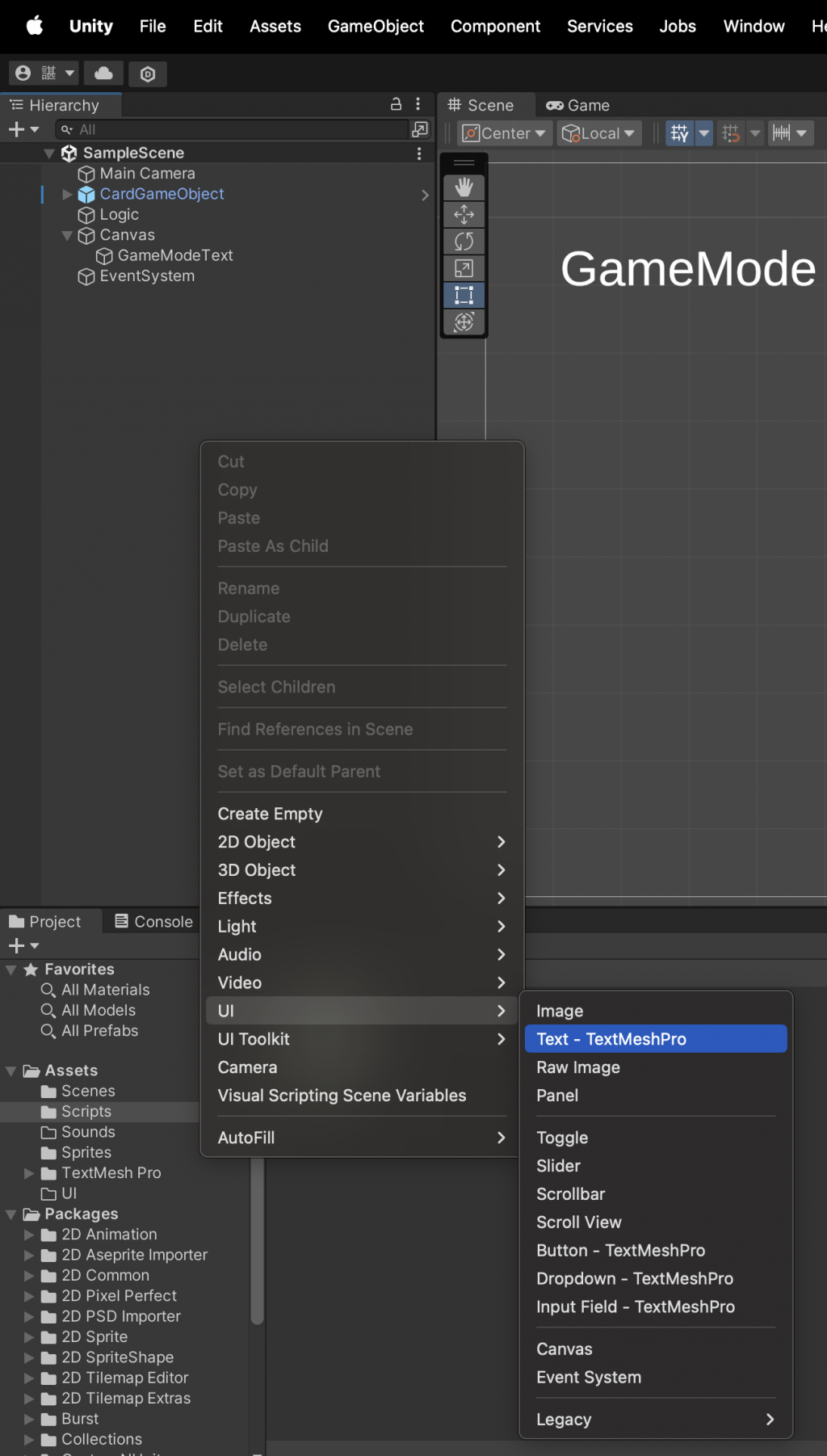Click Create Empty in context menu
Screen dimensions: 827x1456
(x=270, y=814)
